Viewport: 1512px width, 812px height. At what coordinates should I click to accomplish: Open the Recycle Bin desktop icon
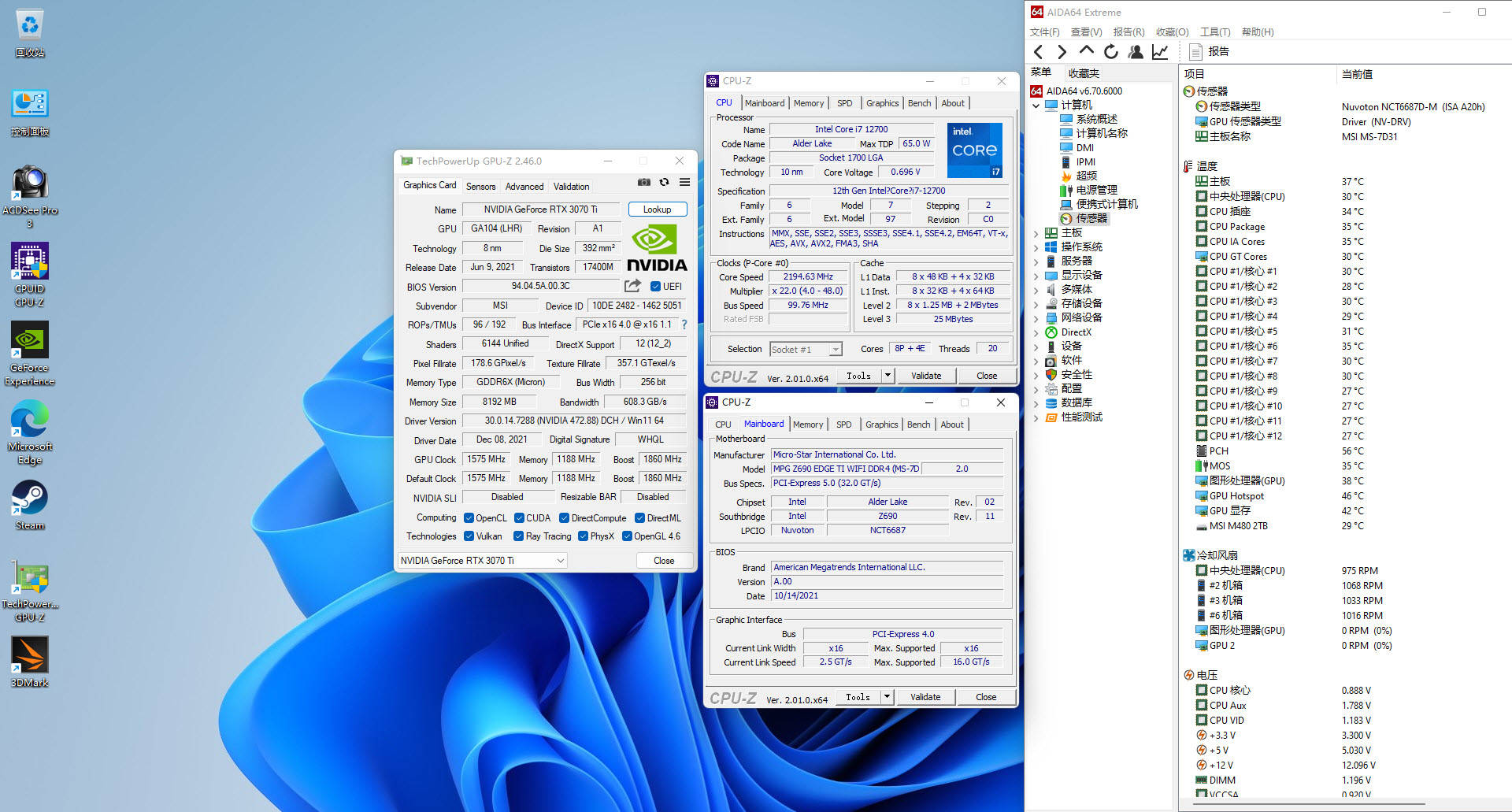[x=30, y=32]
